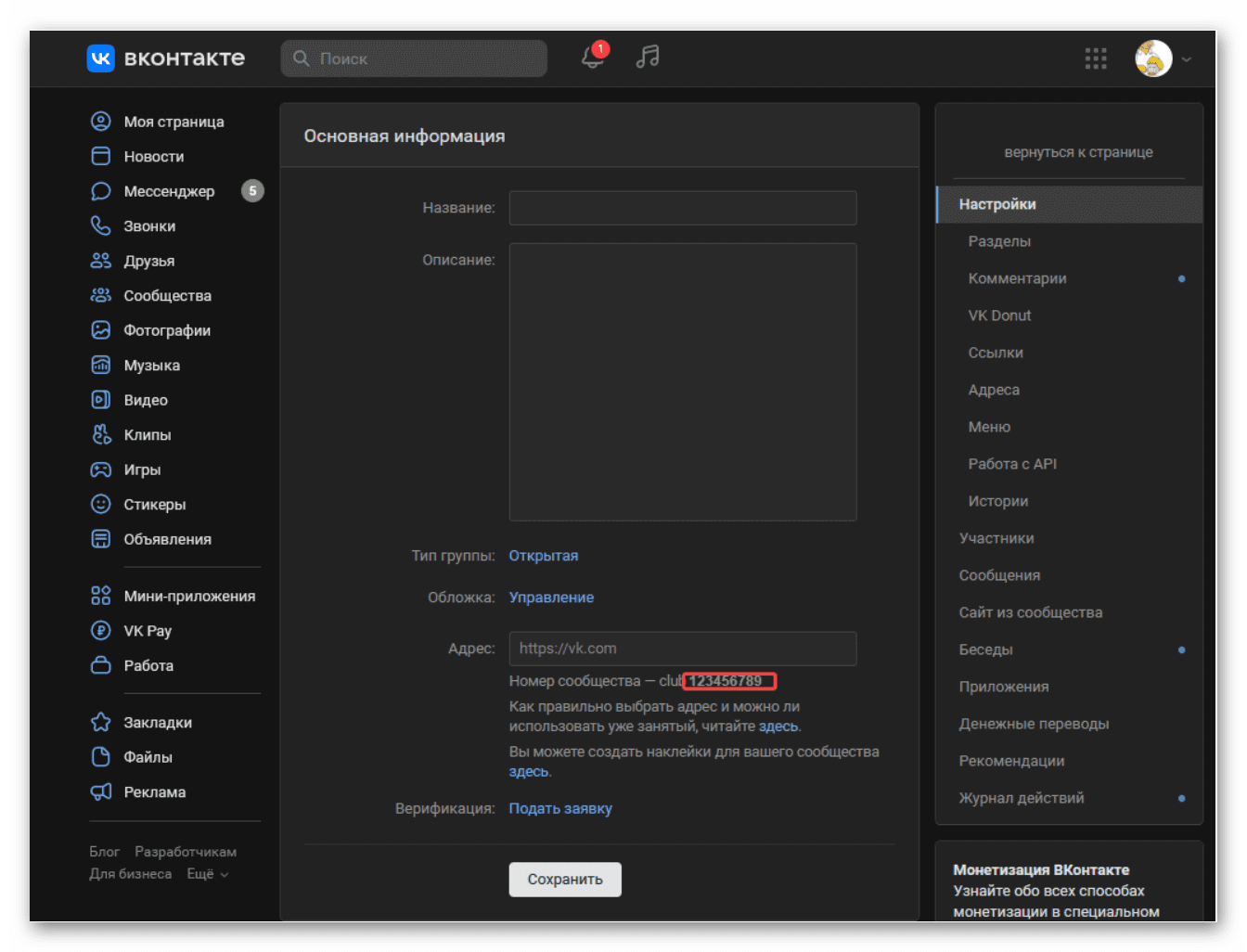The image size is (1247, 952).
Task: Click the Стикеры smiley icon
Action: [100, 504]
